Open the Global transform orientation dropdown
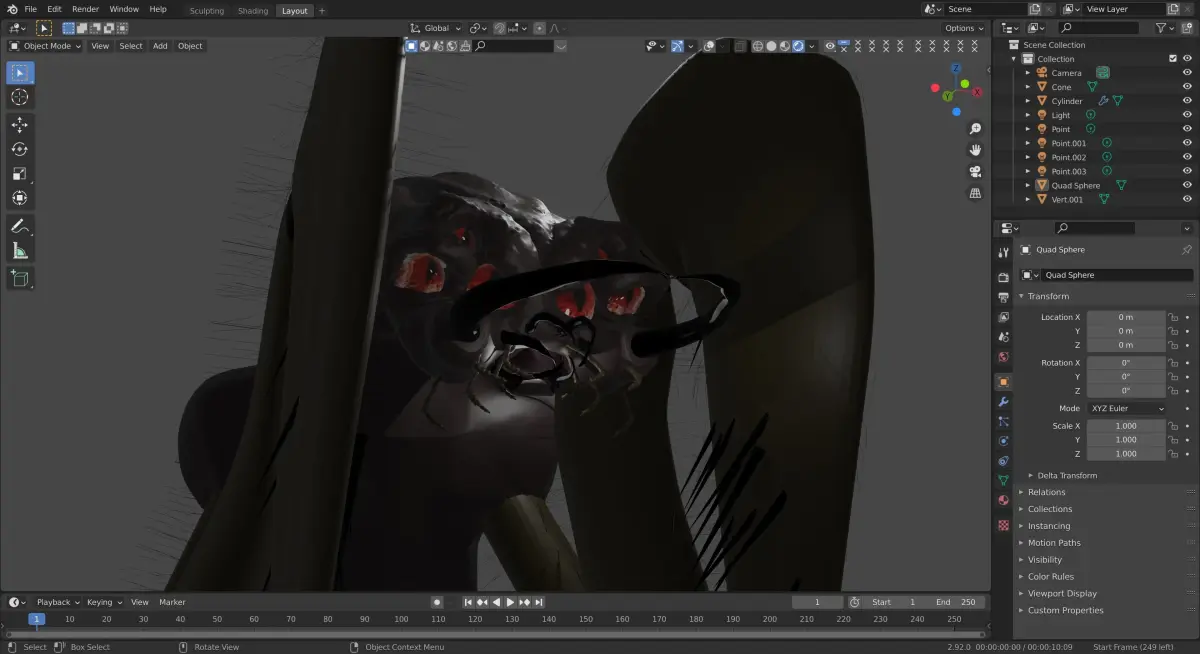Viewport: 1200px width, 654px height. click(x=436, y=28)
